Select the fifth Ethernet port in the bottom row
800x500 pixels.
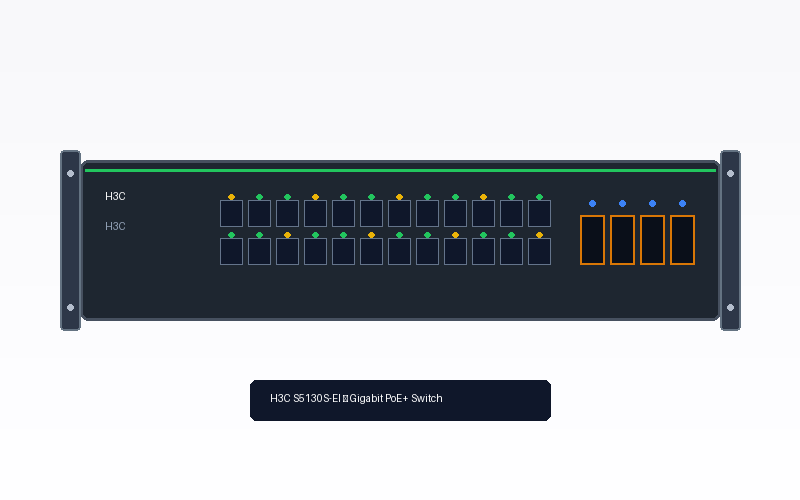(343, 252)
